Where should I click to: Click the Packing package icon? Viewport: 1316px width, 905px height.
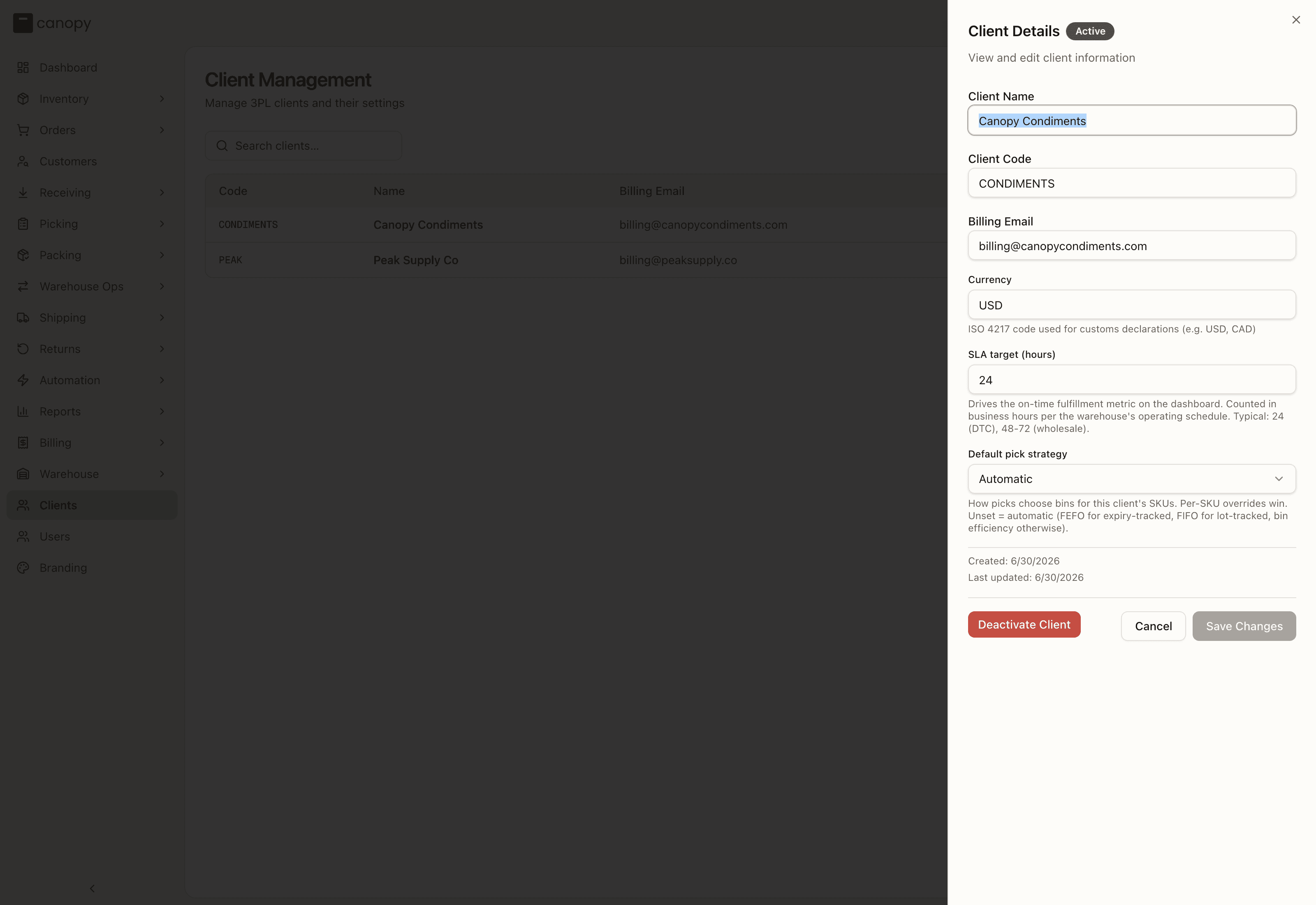(x=23, y=255)
